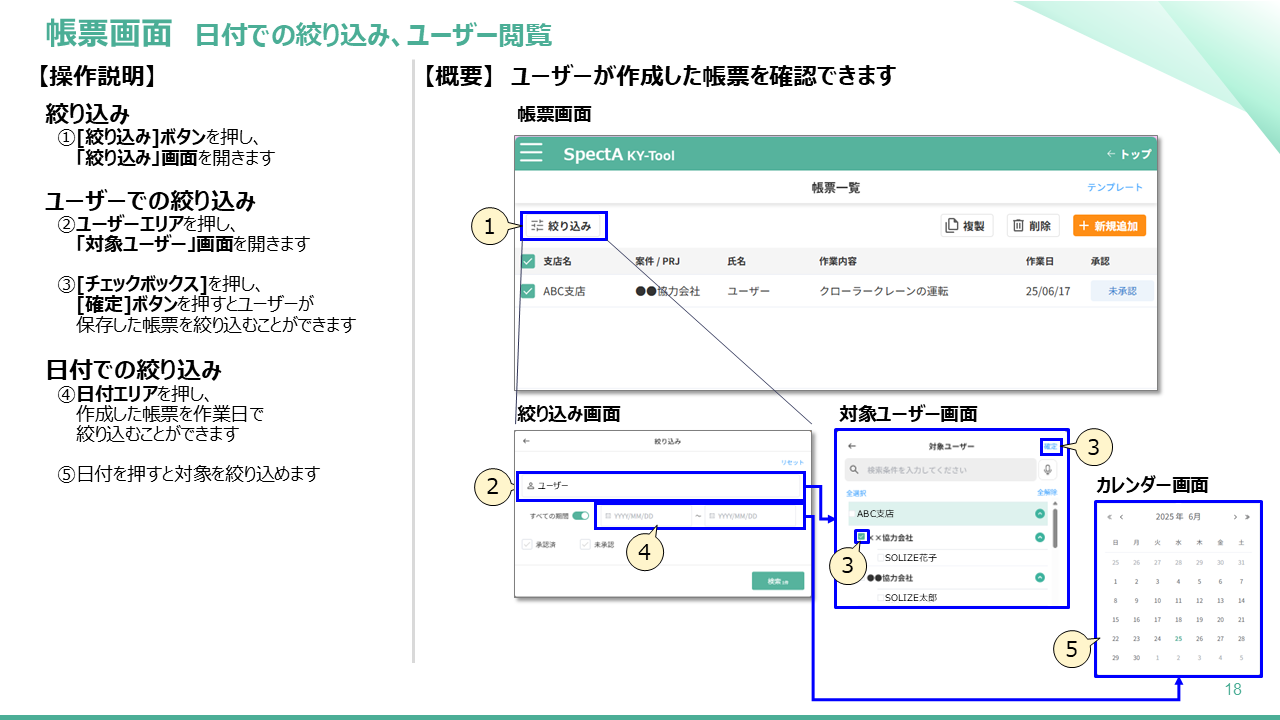
Task: Click the 絞り込み filter button
Action: pyautogui.click(x=562, y=226)
